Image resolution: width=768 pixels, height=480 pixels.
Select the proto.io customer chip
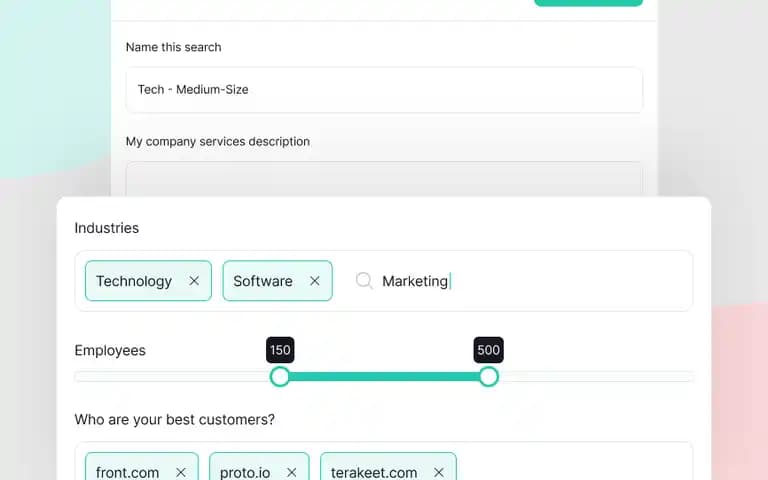259,466
